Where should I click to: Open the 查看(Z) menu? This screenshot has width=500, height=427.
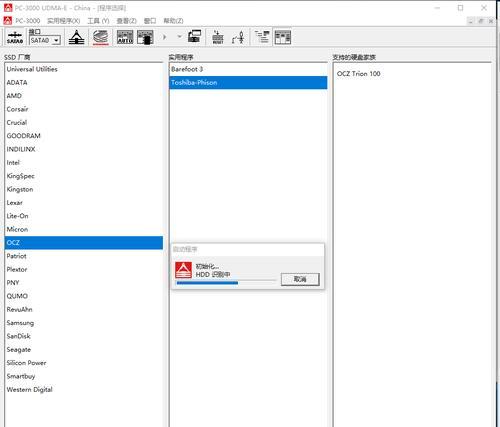[x=126, y=21]
